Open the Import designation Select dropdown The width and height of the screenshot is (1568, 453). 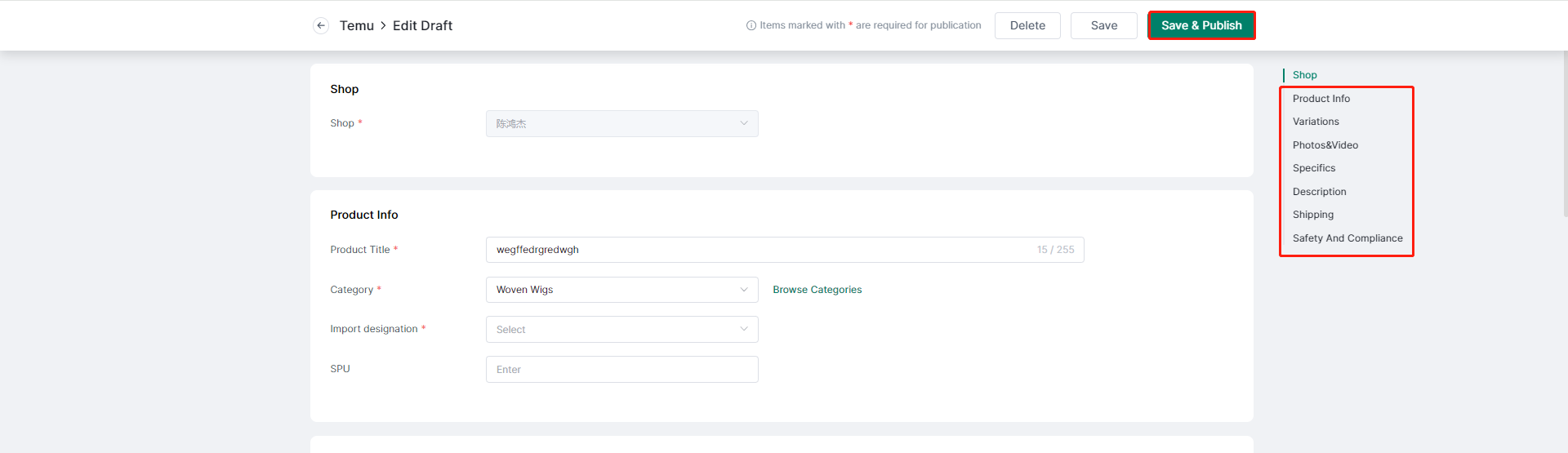pyautogui.click(x=621, y=329)
